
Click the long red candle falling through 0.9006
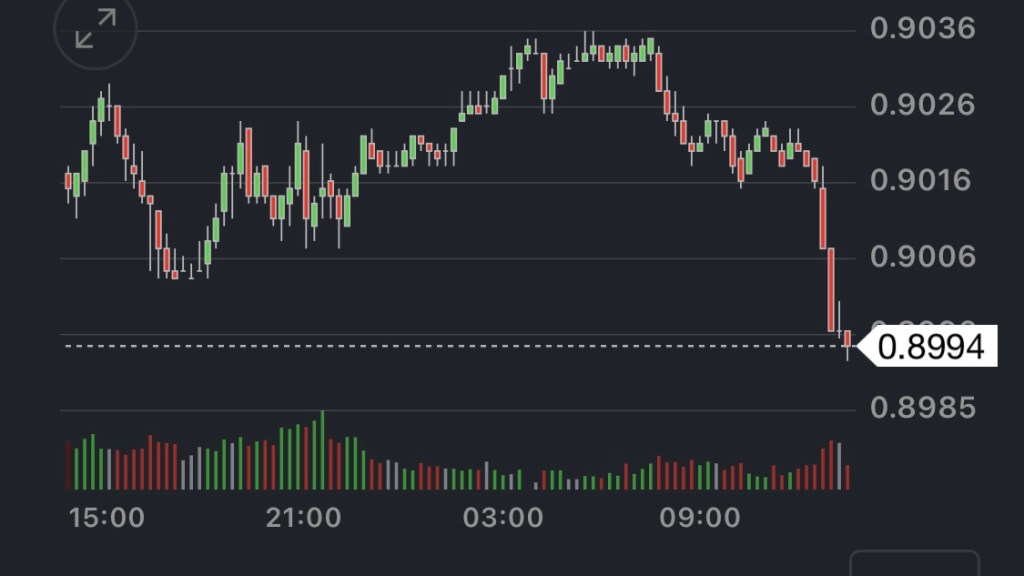[831, 290]
